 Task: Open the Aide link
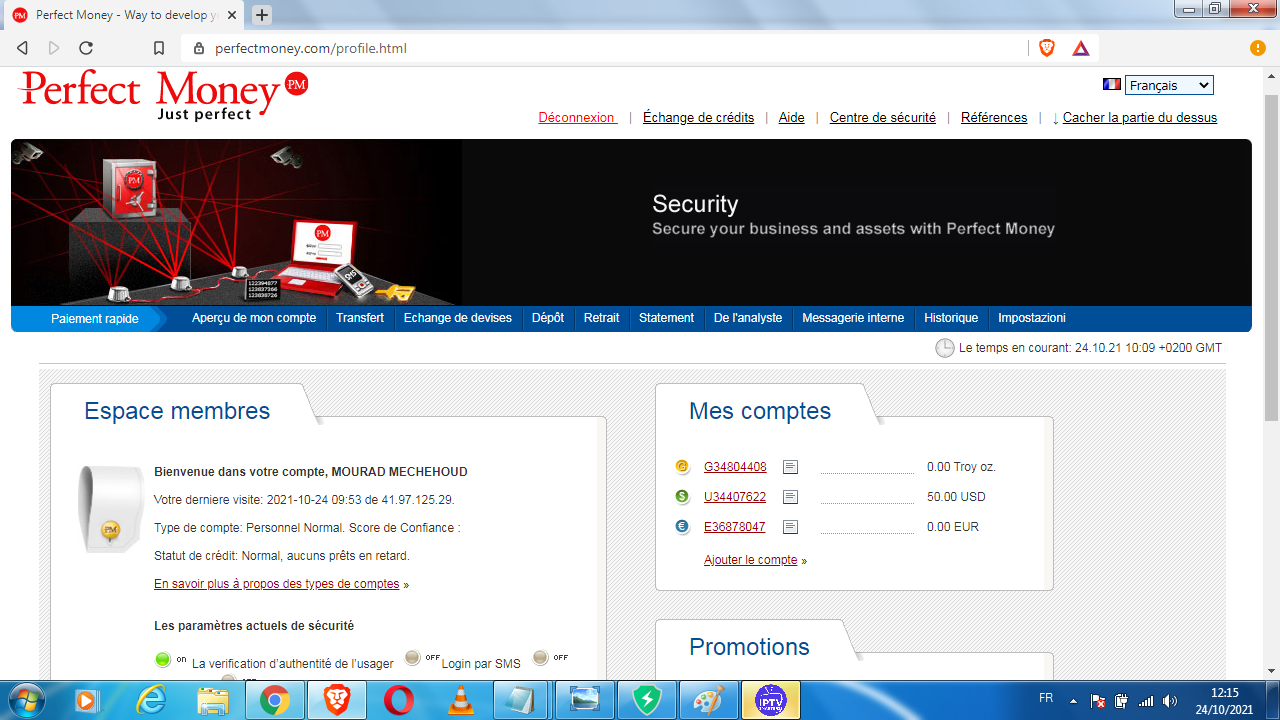792,117
